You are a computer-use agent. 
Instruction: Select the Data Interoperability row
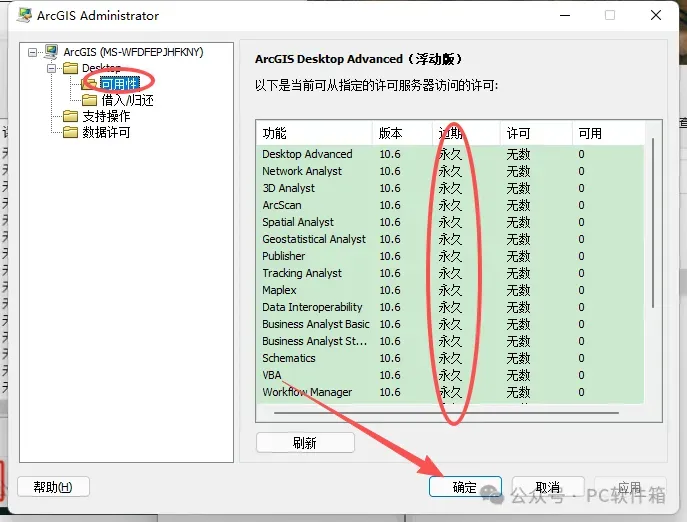(x=450, y=307)
